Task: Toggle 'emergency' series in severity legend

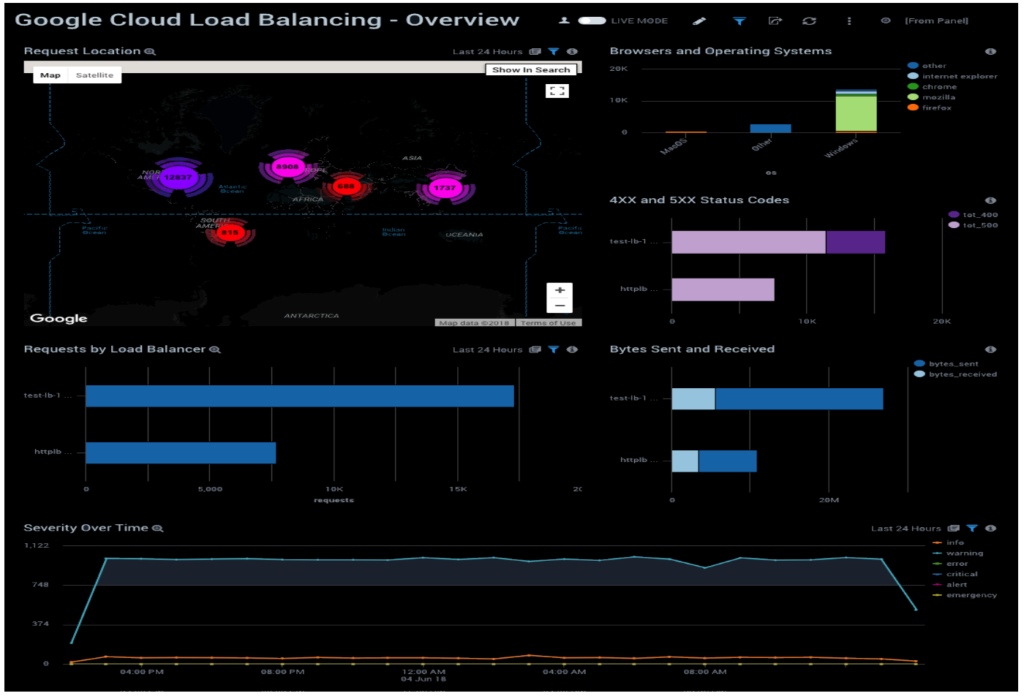Action: (965, 595)
